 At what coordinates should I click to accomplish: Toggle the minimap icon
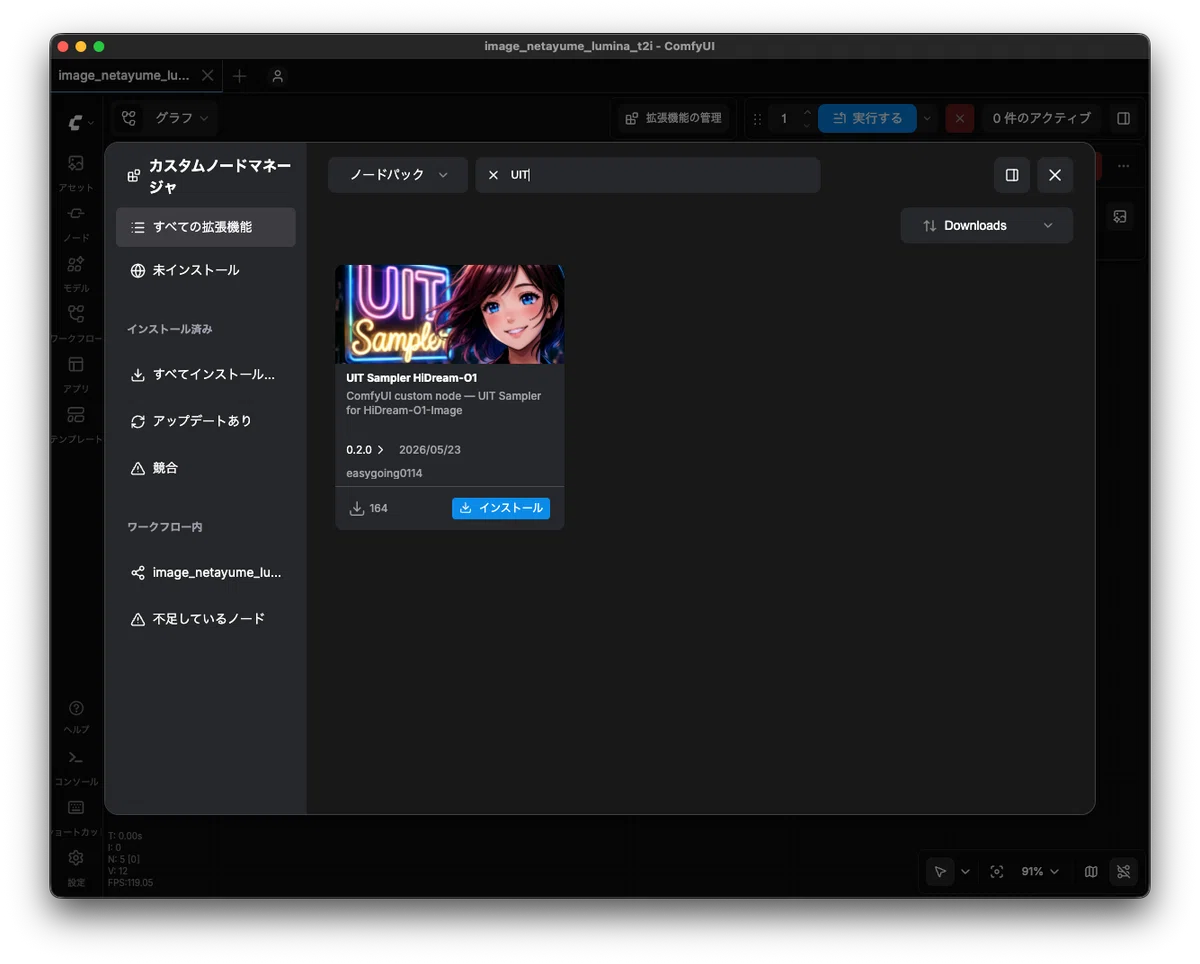(1091, 872)
